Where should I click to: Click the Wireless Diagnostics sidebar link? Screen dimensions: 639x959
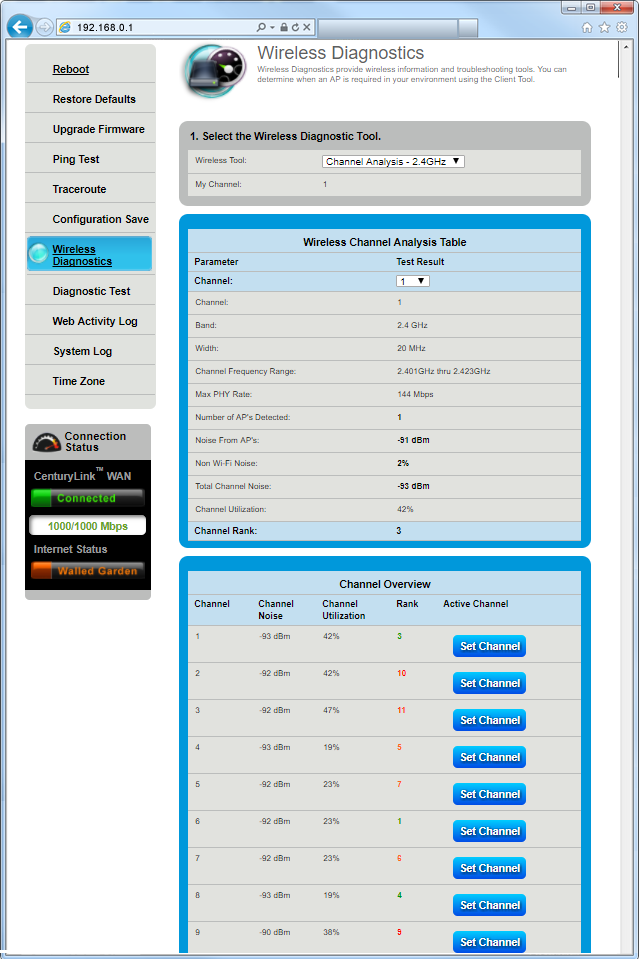82,255
